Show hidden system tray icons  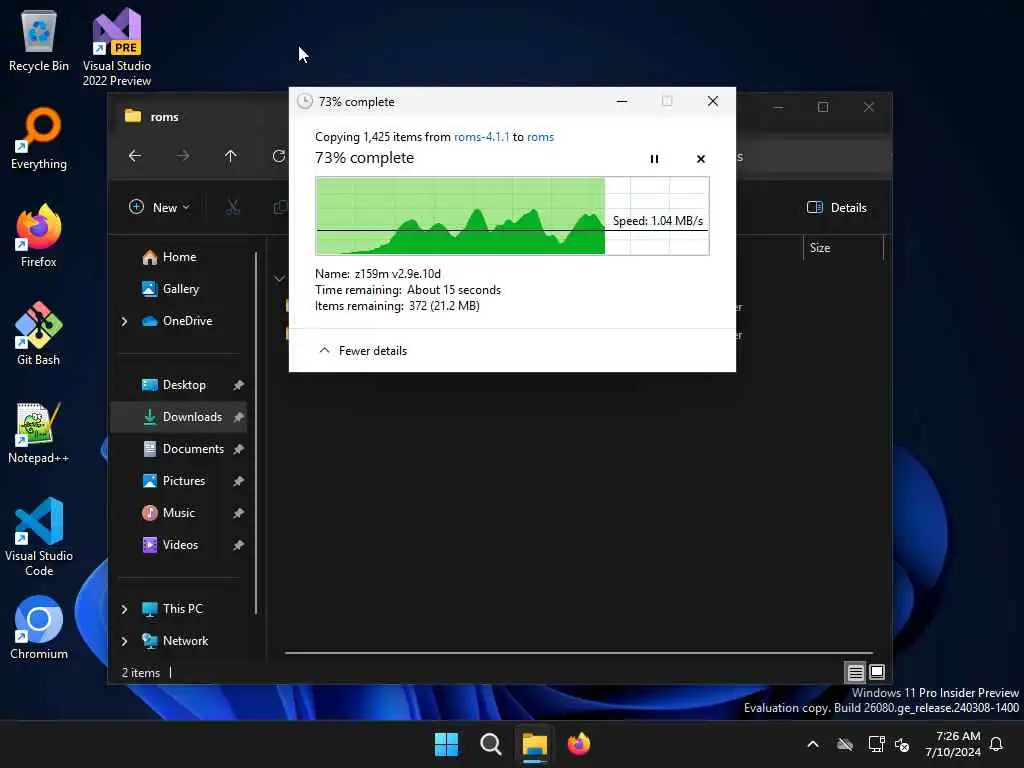[813, 744]
